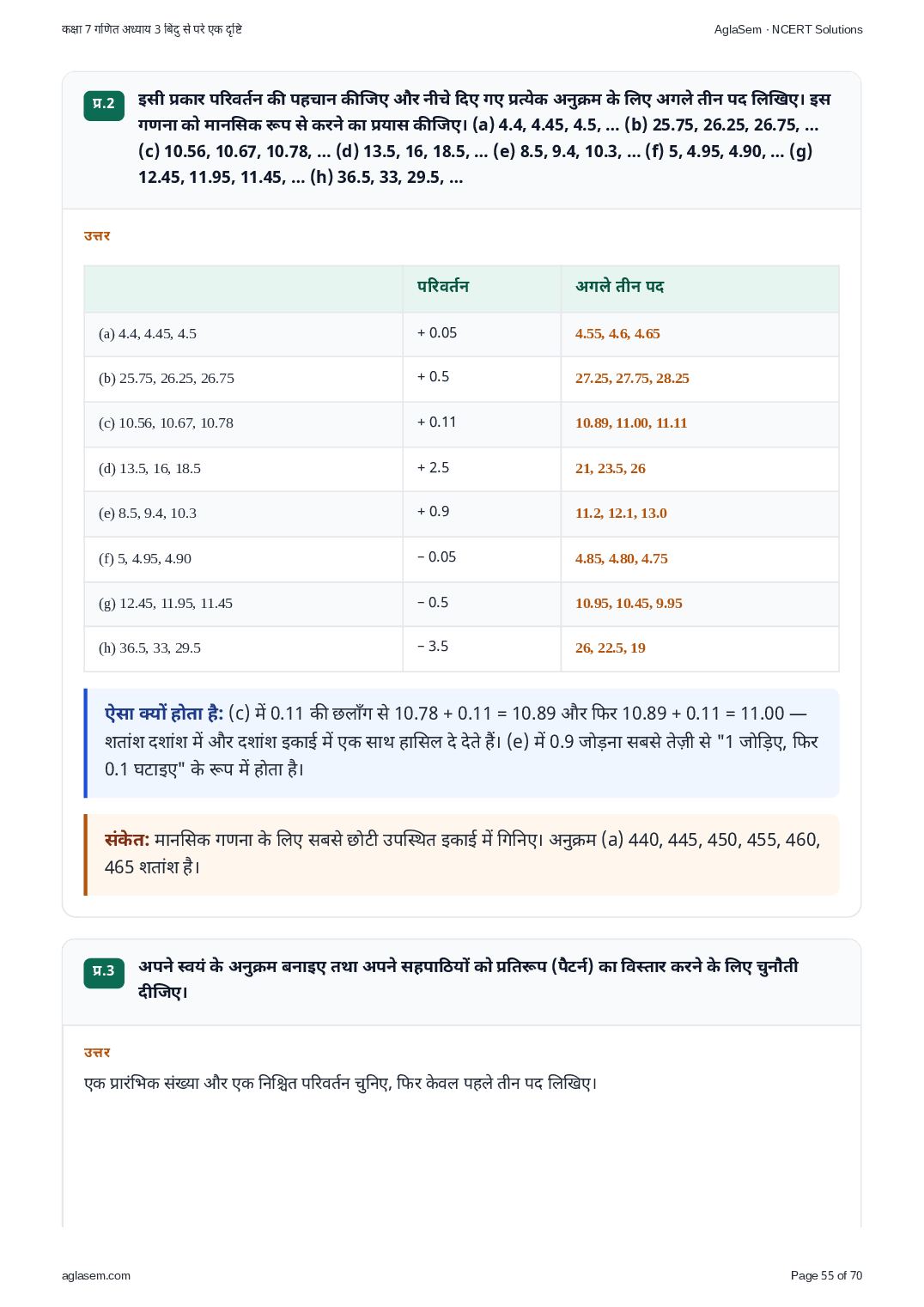This screenshot has width=924, height=1307.
Task: Select the row (d) 13.5, 16, 18.5
Action: (x=462, y=469)
